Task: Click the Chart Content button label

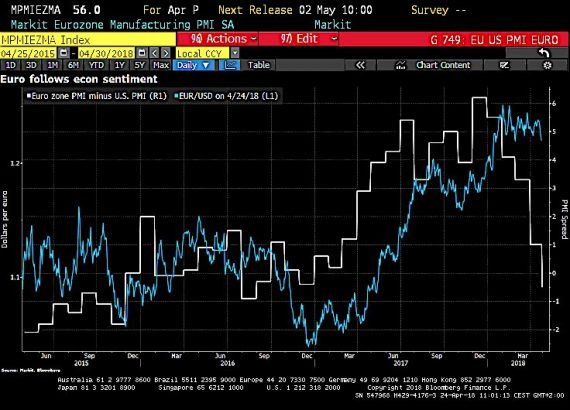Action: [443, 65]
